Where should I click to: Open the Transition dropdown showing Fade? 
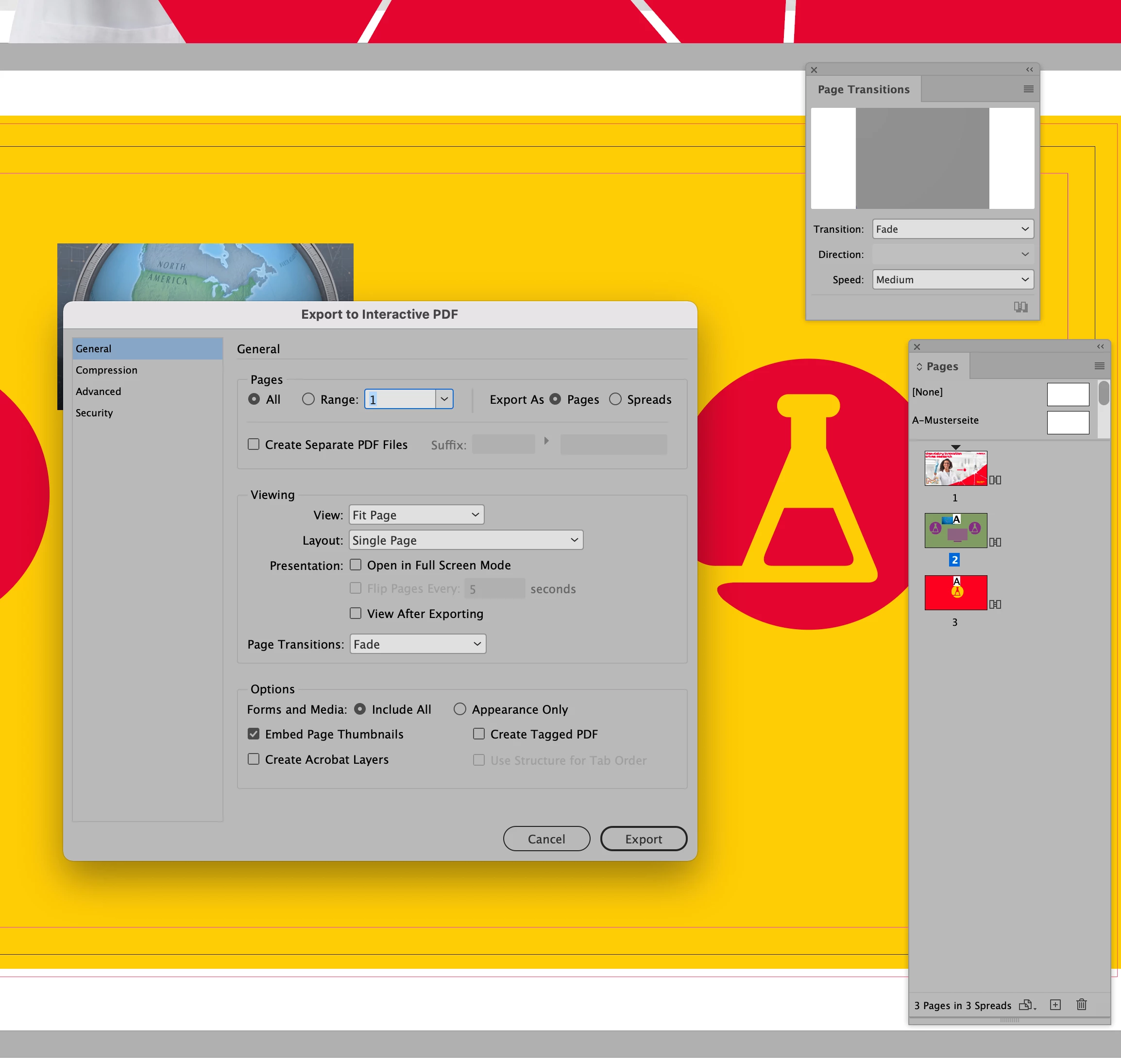pos(952,229)
